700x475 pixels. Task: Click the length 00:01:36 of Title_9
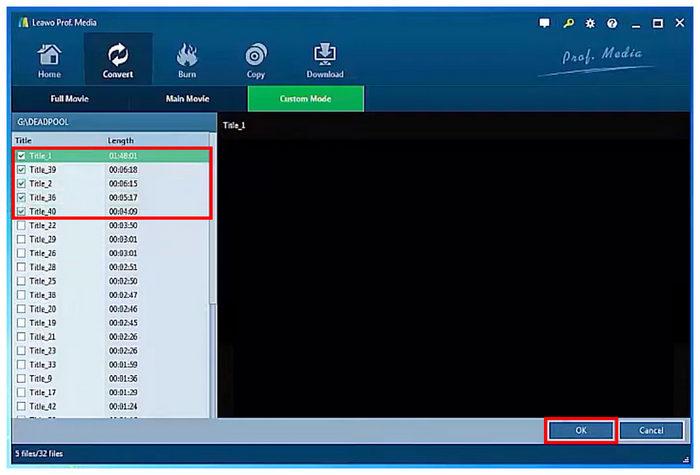[123, 379]
